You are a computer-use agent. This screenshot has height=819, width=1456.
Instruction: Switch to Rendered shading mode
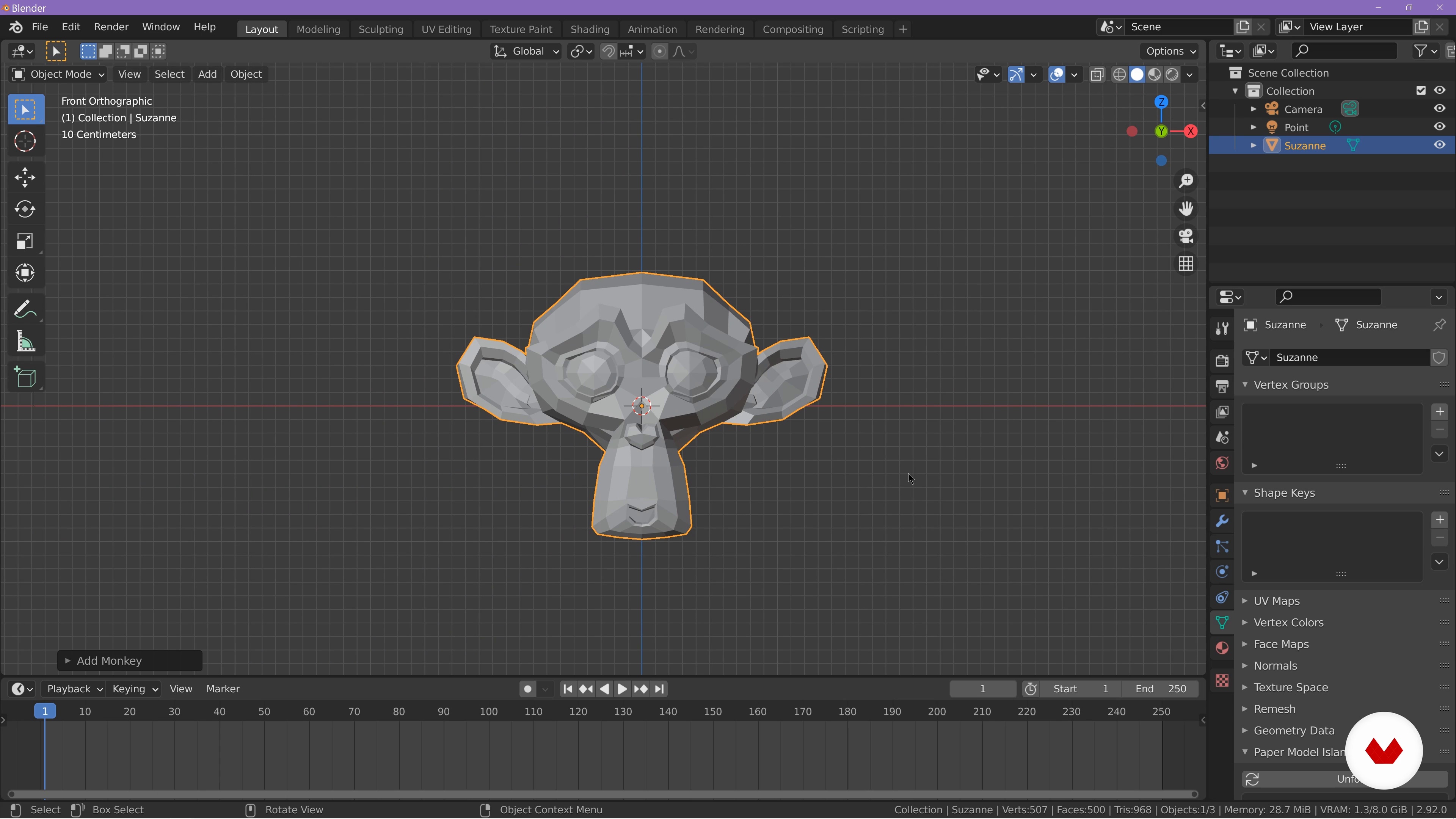tap(1172, 75)
